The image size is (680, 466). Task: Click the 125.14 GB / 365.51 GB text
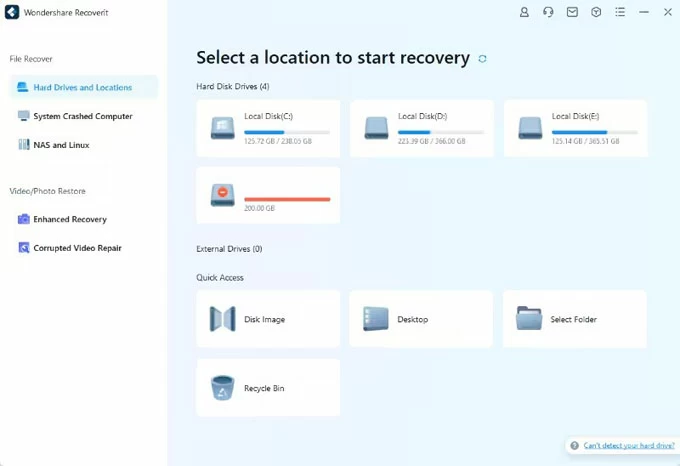coord(585,141)
